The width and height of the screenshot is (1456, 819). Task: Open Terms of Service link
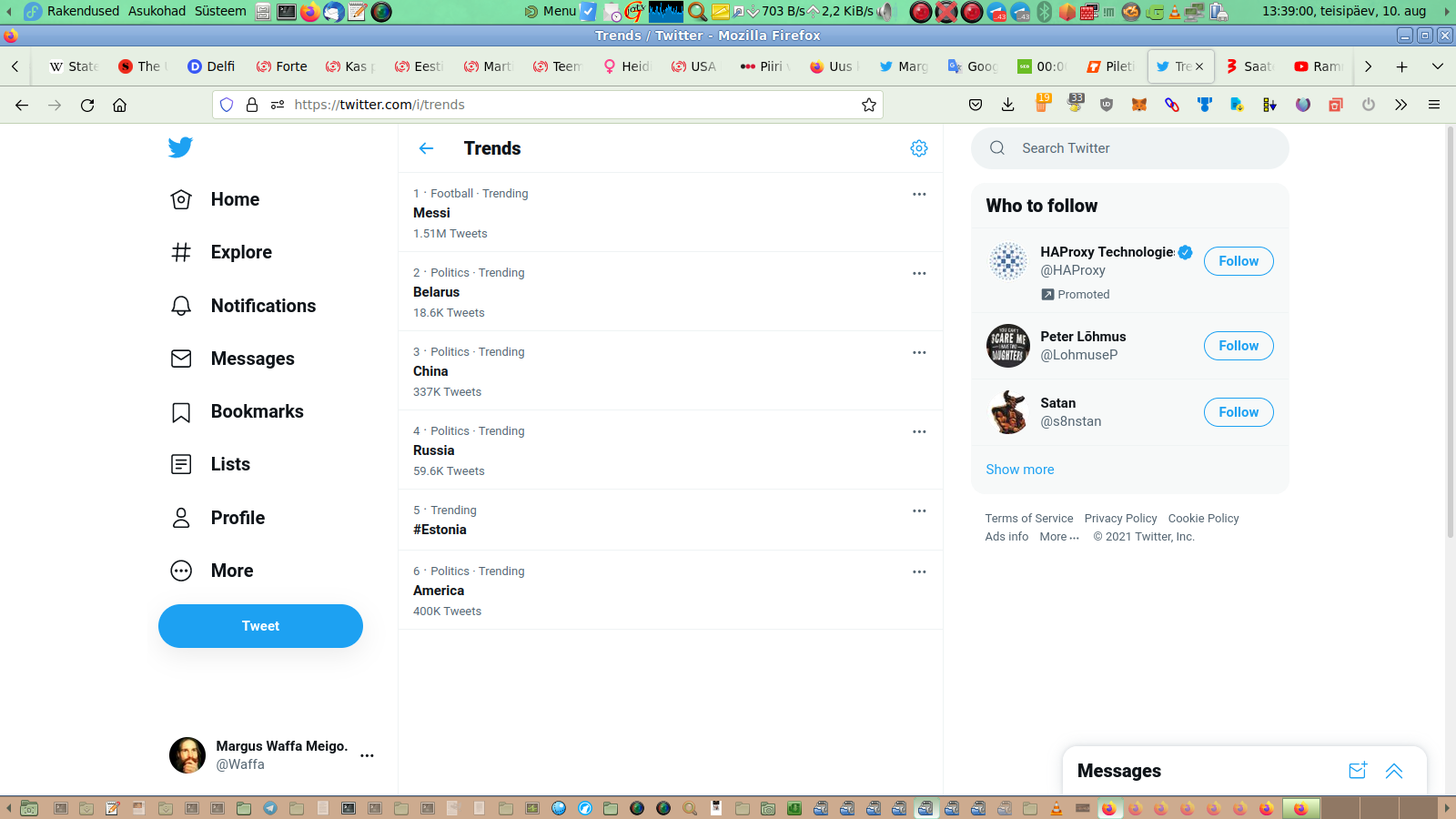[1029, 519]
